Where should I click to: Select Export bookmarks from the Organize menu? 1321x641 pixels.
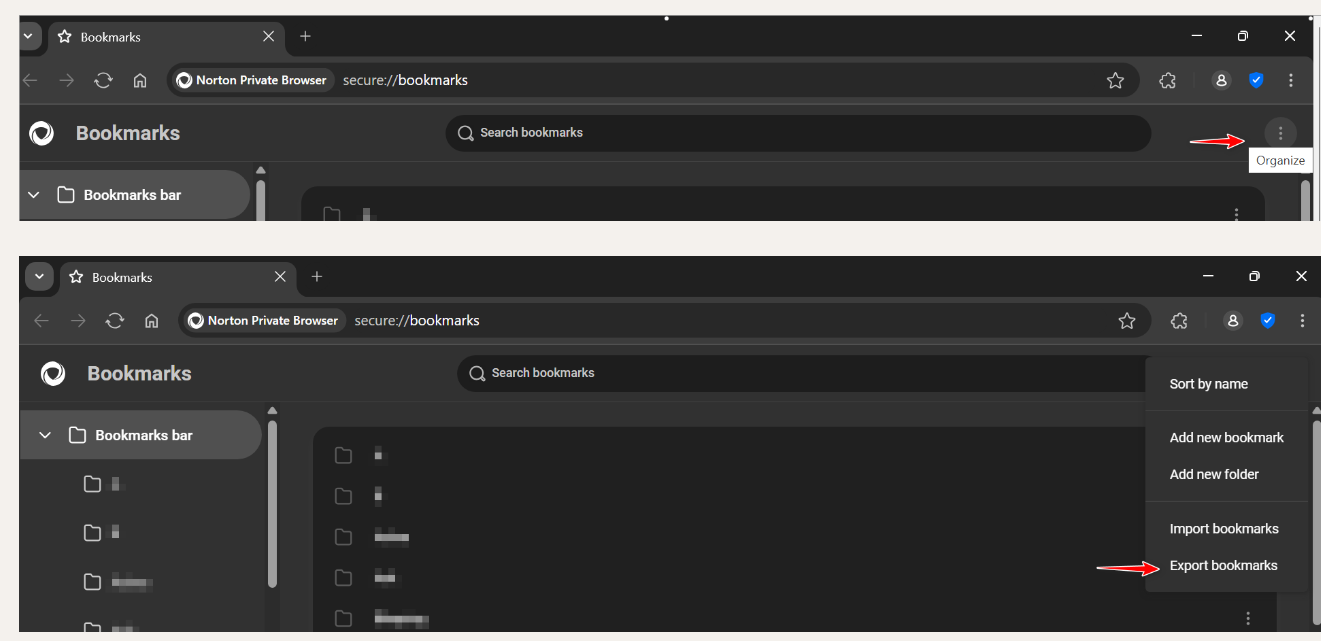[x=1223, y=566]
